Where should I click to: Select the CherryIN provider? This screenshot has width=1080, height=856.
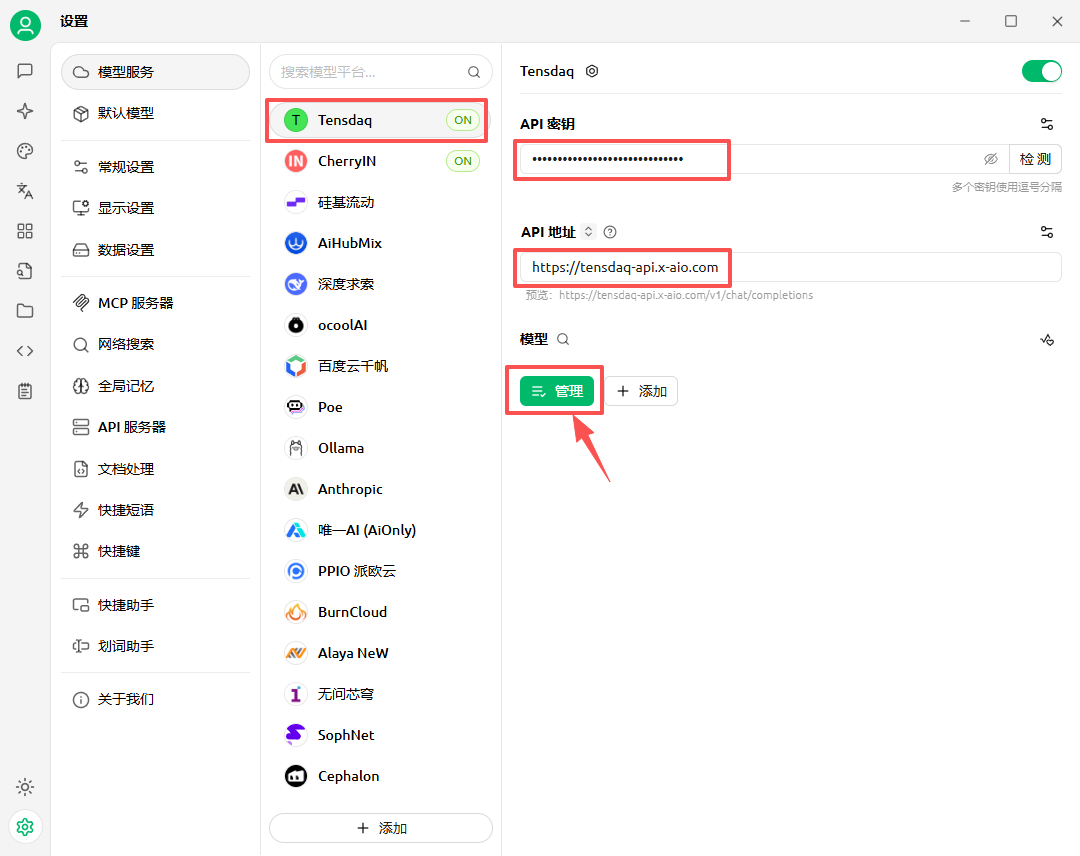point(381,161)
